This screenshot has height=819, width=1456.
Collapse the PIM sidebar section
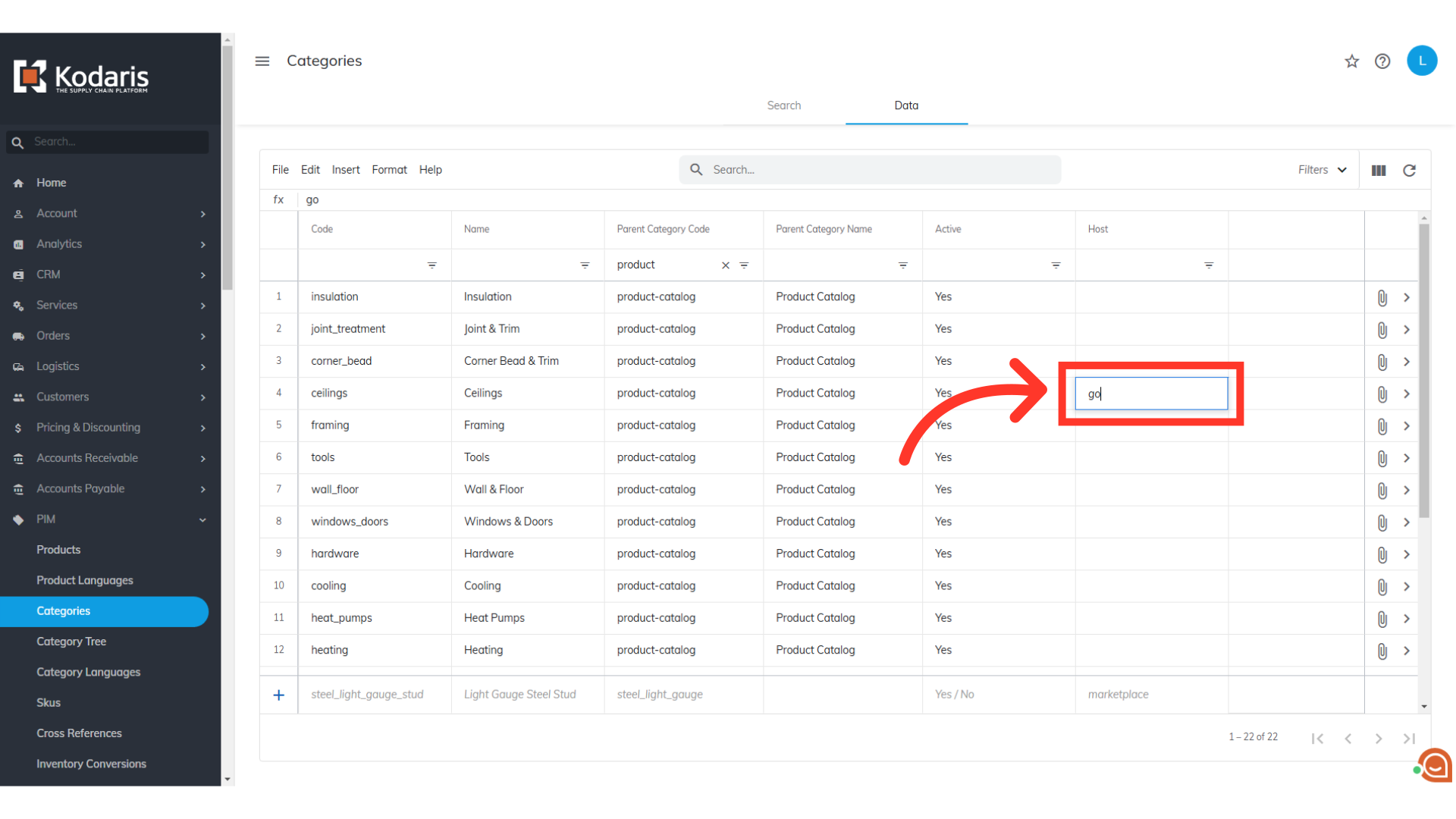202,519
